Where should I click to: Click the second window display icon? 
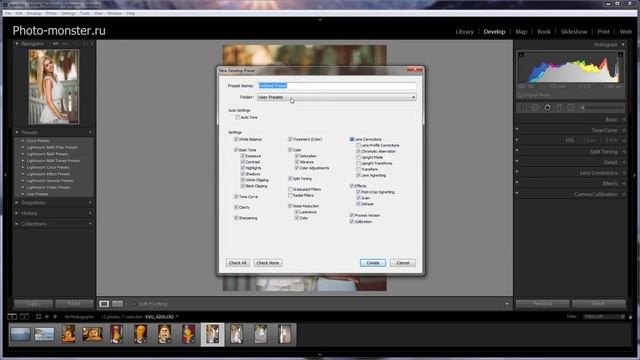[x=24, y=317]
